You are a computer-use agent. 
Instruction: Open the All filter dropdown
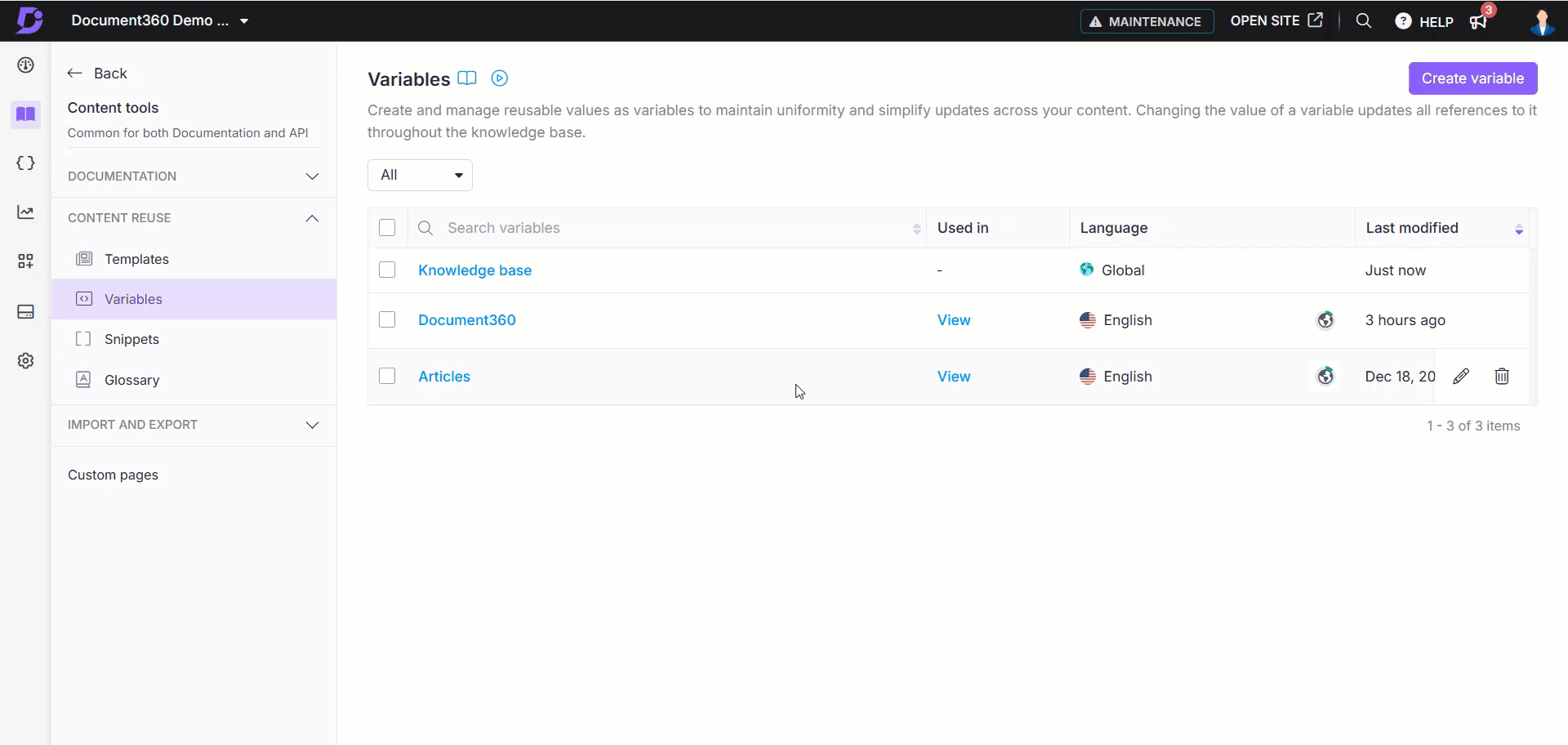click(420, 175)
